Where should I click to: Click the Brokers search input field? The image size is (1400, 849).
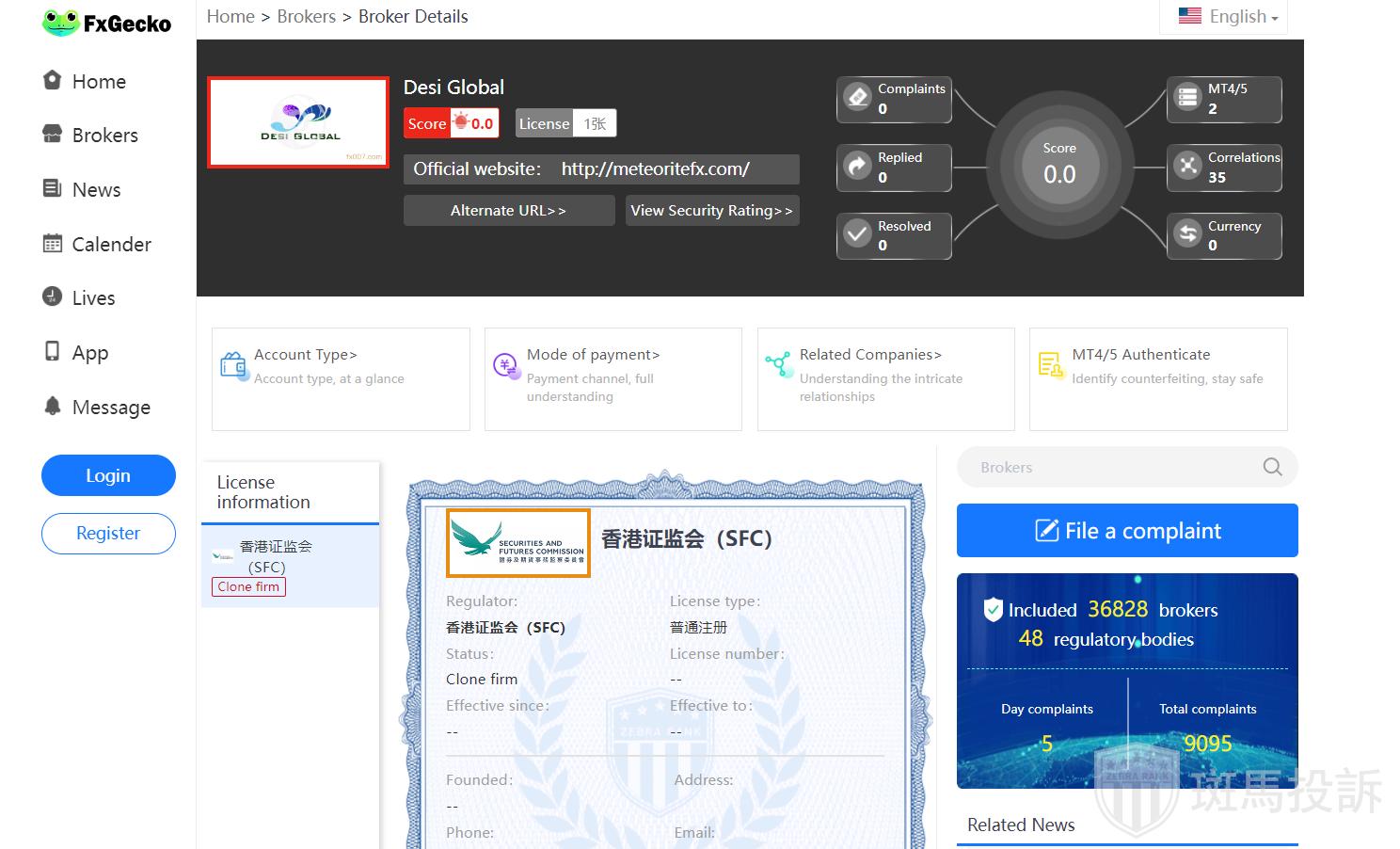(x=1110, y=467)
